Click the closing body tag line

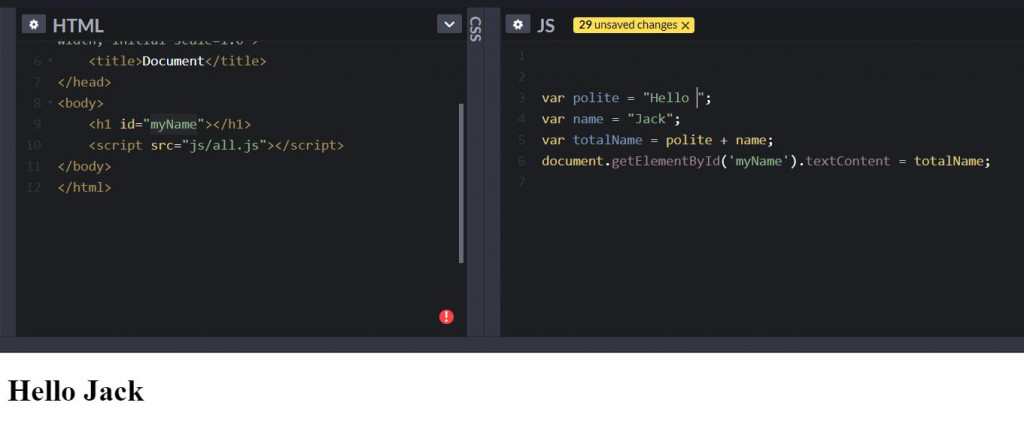click(x=84, y=166)
